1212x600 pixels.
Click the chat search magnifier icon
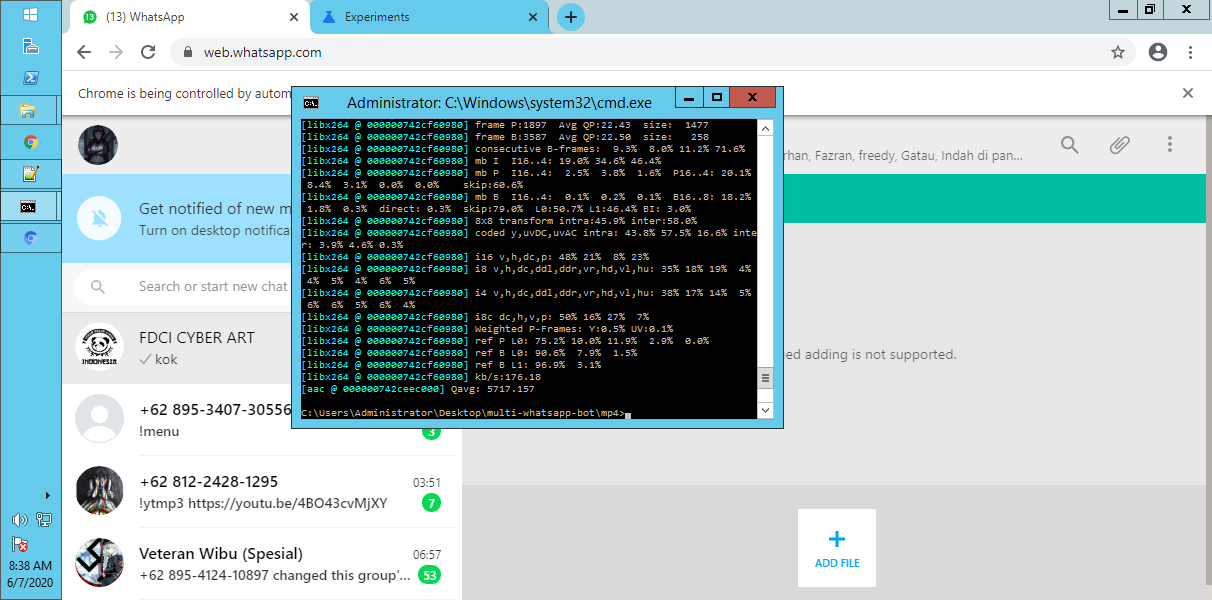[1069, 144]
